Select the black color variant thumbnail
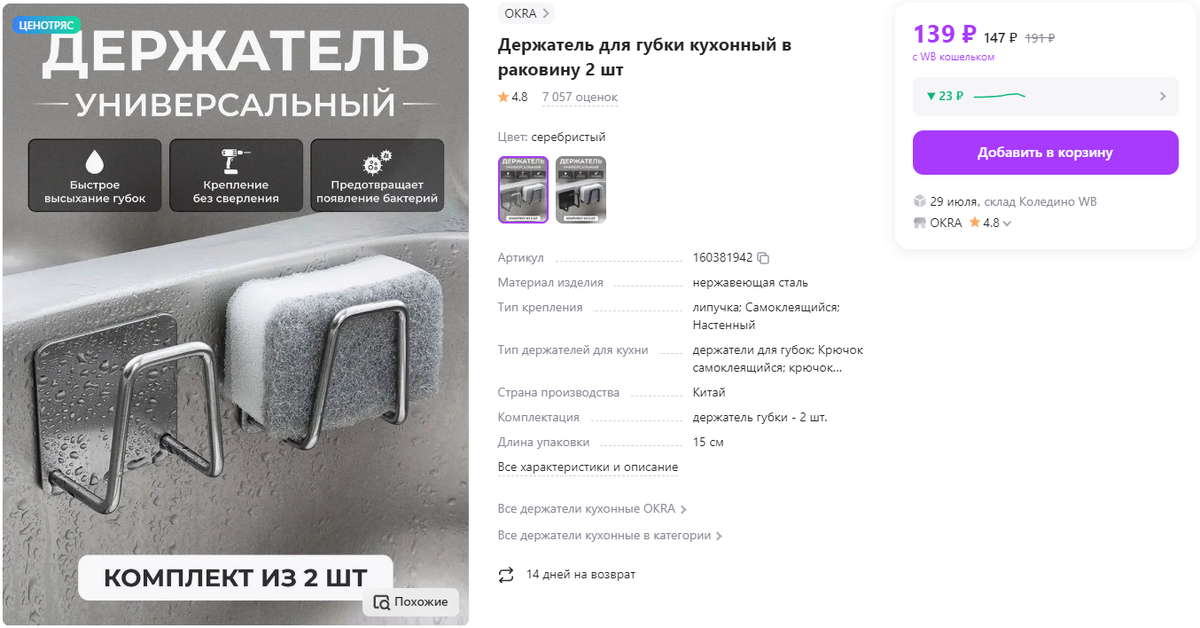The height and width of the screenshot is (628, 1200). (x=581, y=189)
